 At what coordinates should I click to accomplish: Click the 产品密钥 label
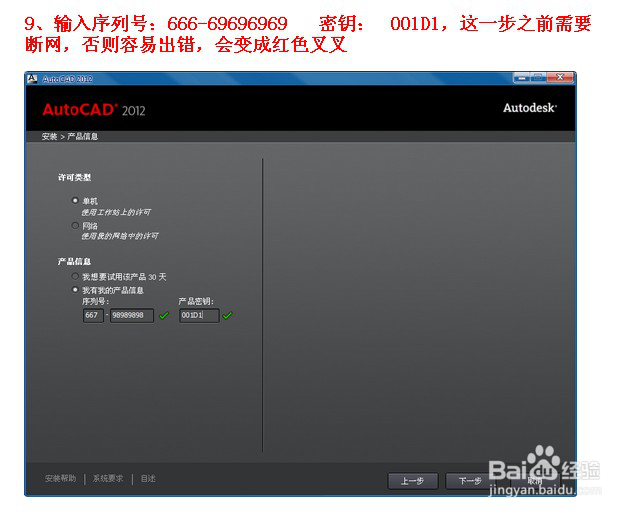(196, 301)
